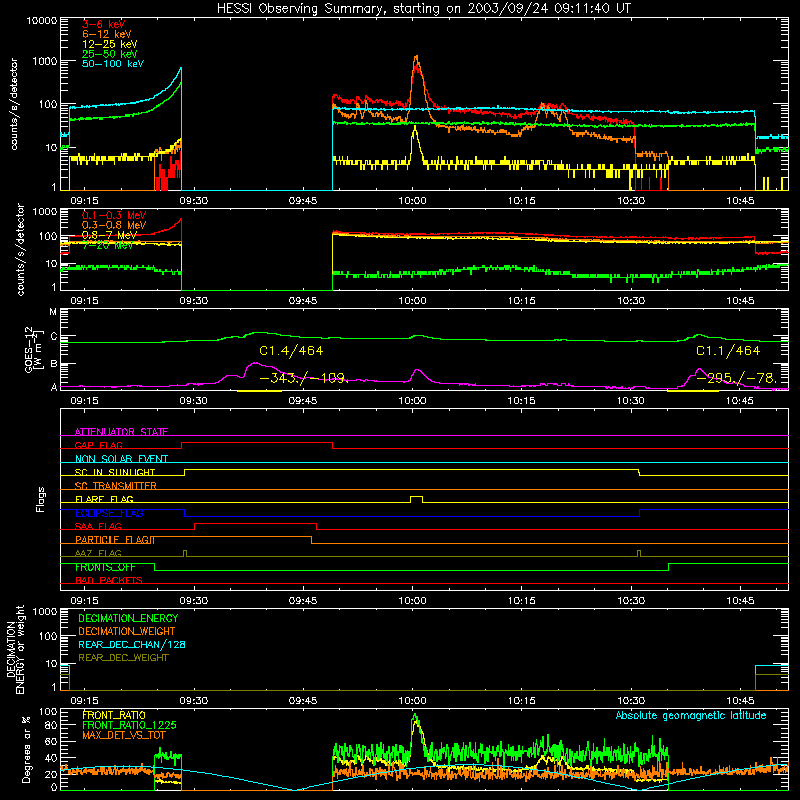This screenshot has height=800, width=800.
Task: Click the REAR_DEC_CHAN/128 legend label
Action: tap(132, 644)
